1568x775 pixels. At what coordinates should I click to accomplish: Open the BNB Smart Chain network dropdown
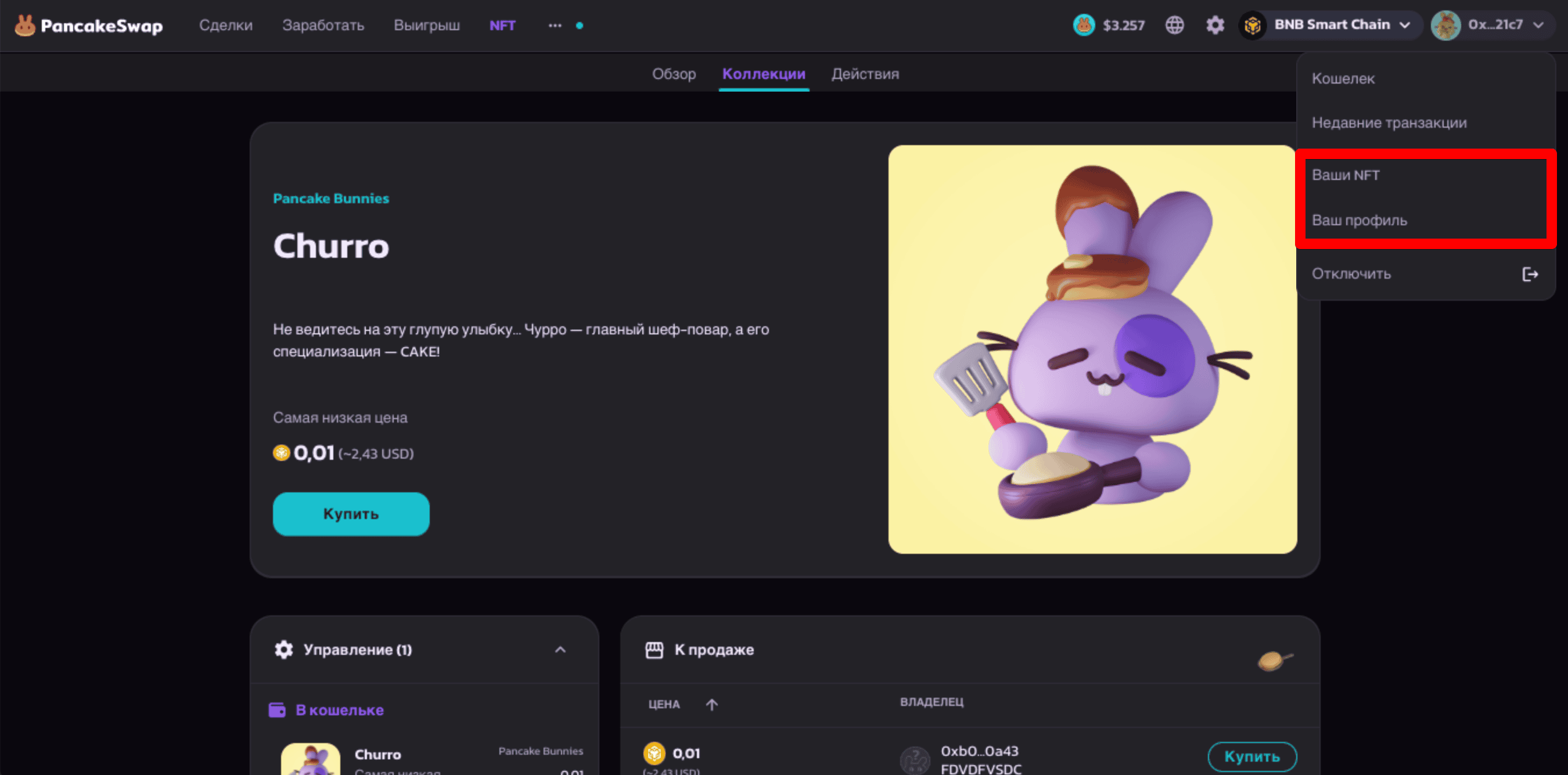click(x=1330, y=25)
